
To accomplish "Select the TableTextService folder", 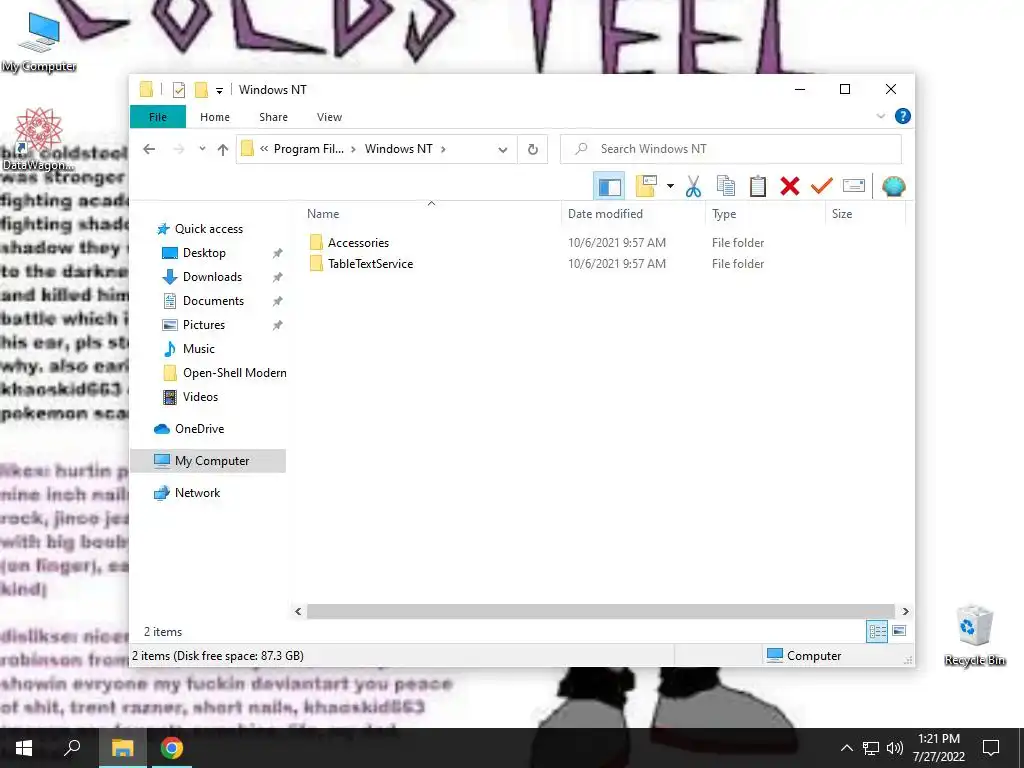I will click(370, 264).
